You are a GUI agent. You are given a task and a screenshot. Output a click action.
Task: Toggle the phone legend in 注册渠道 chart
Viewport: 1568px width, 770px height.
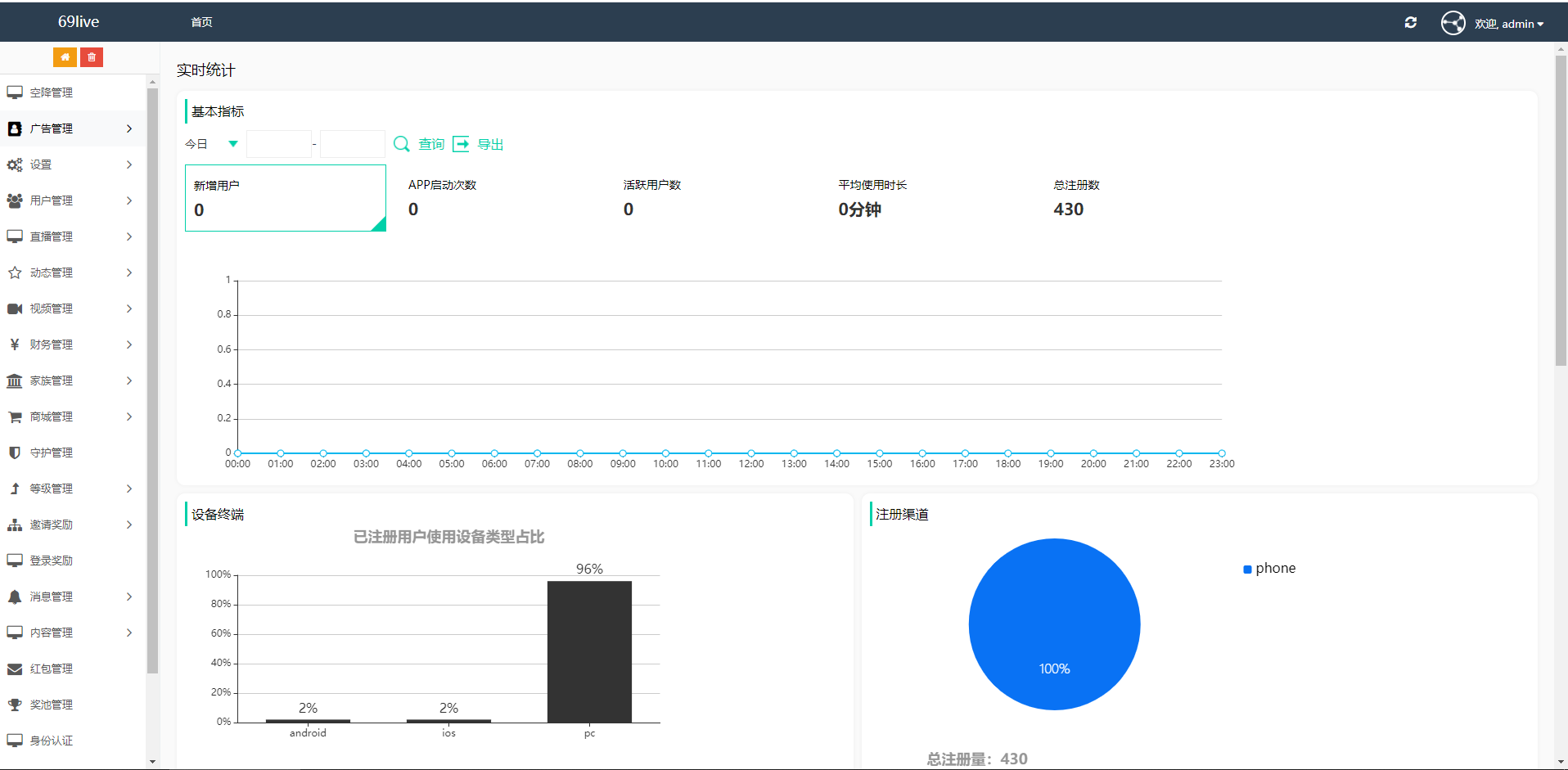pos(1269,569)
